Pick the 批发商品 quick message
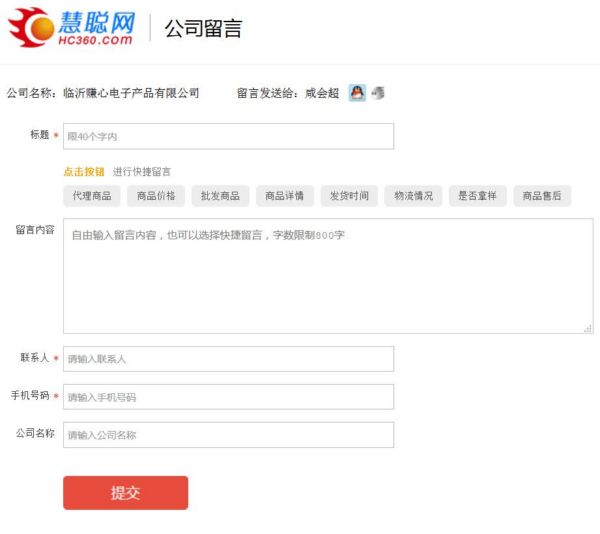The width and height of the screenshot is (600, 534). coord(220,196)
